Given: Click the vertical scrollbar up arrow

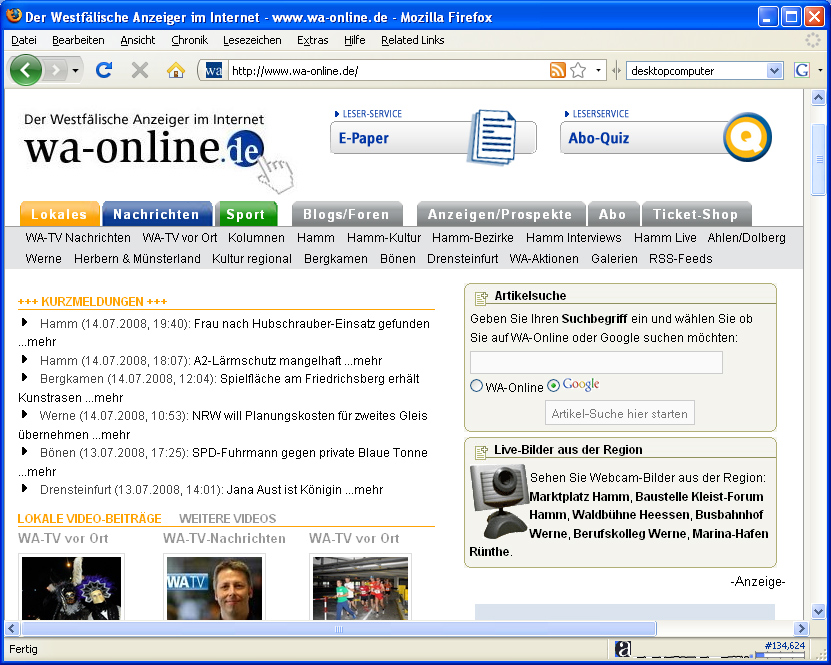Looking at the screenshot, I should tap(819, 98).
